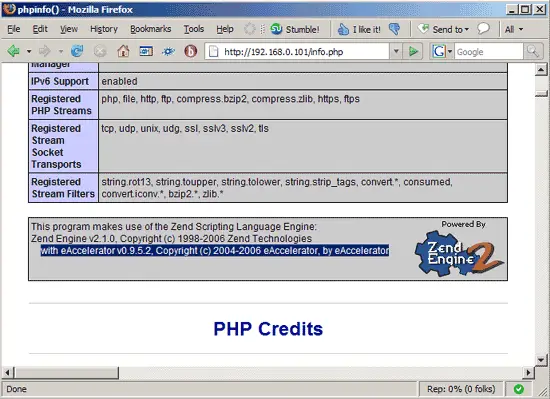Maximize the Firefox window
550x399 pixels.
pyautogui.click(x=526, y=9)
